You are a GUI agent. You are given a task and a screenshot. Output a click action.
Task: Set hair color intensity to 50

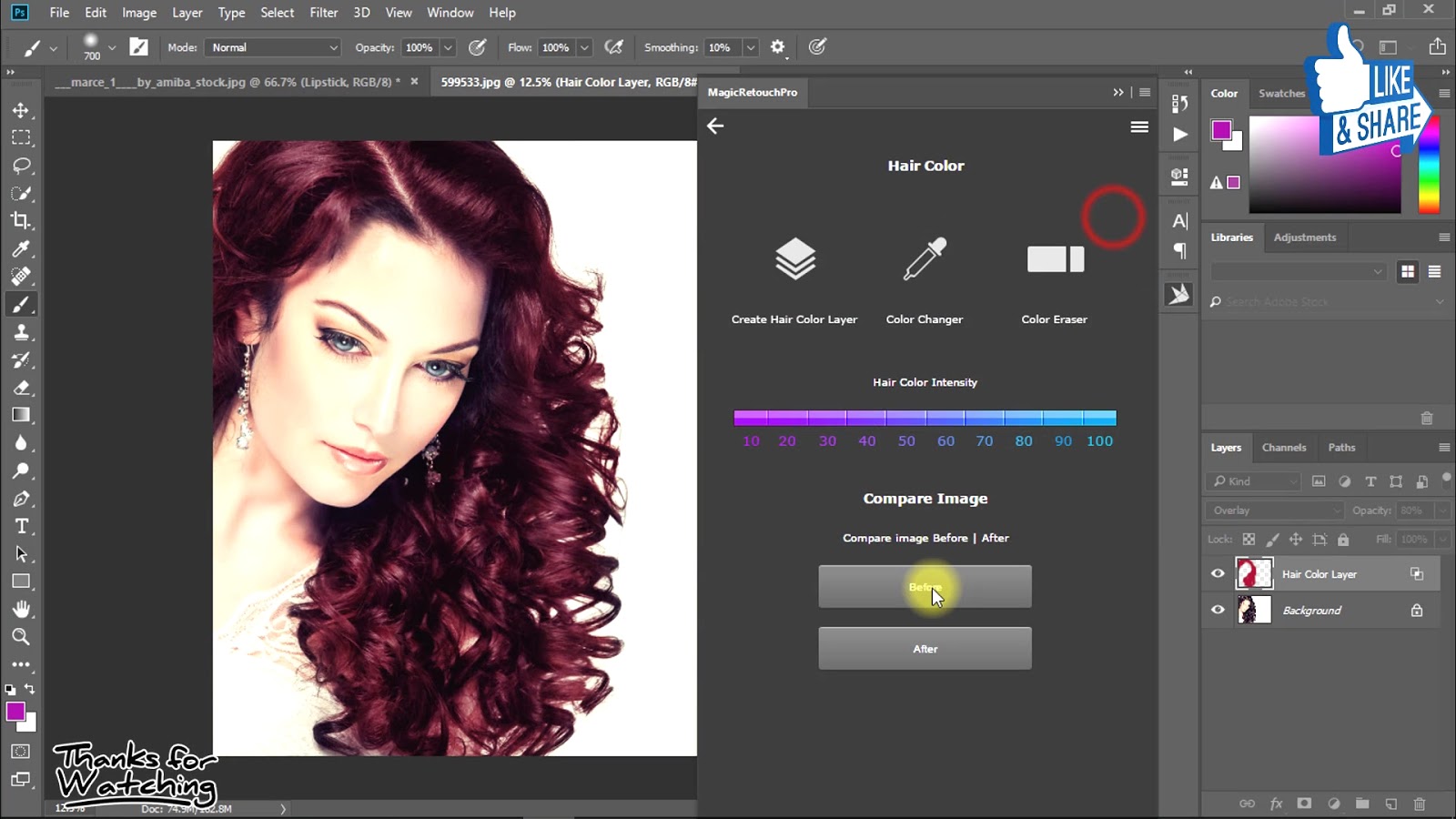point(906,419)
